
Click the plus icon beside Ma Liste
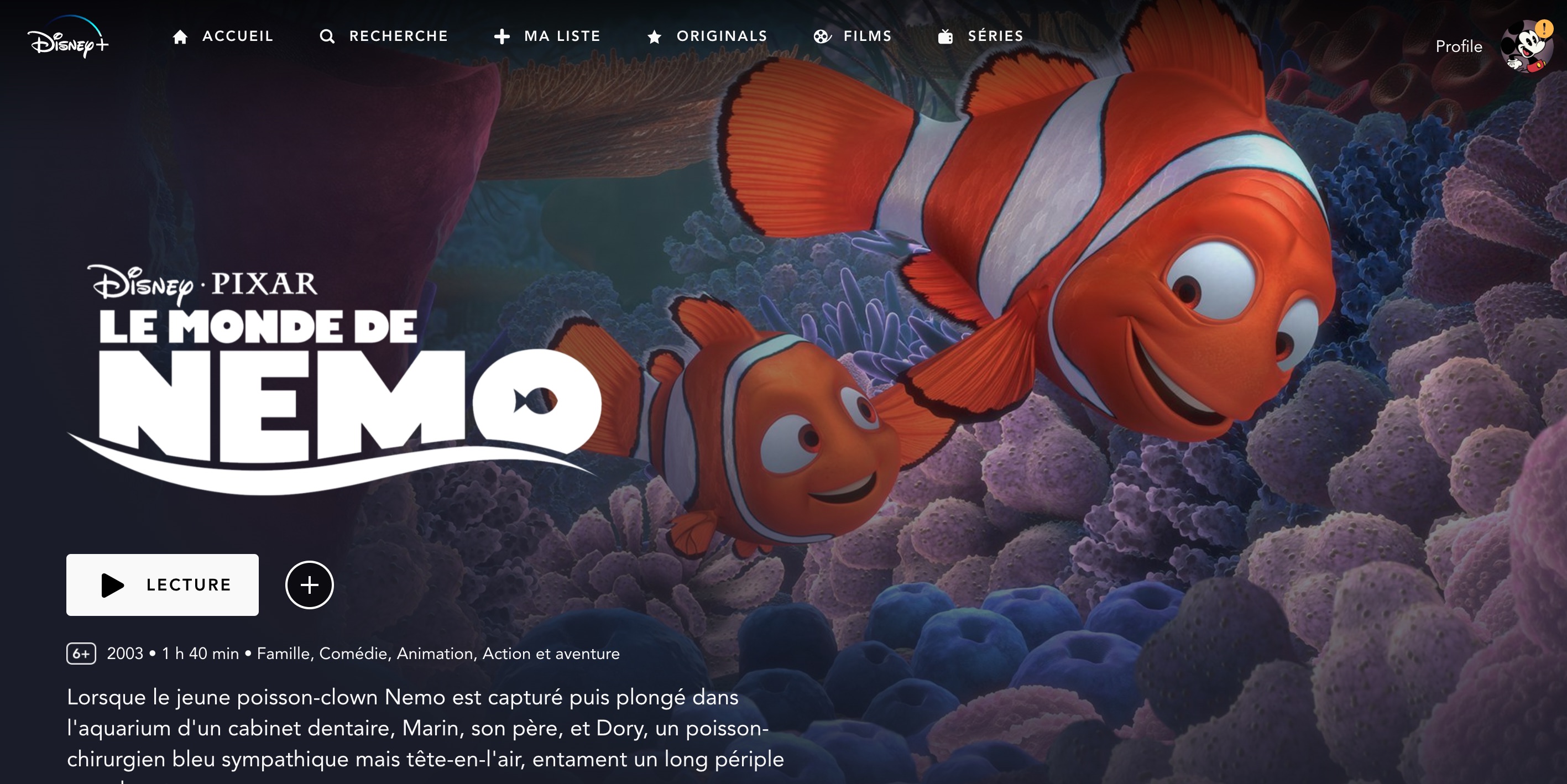[x=502, y=36]
